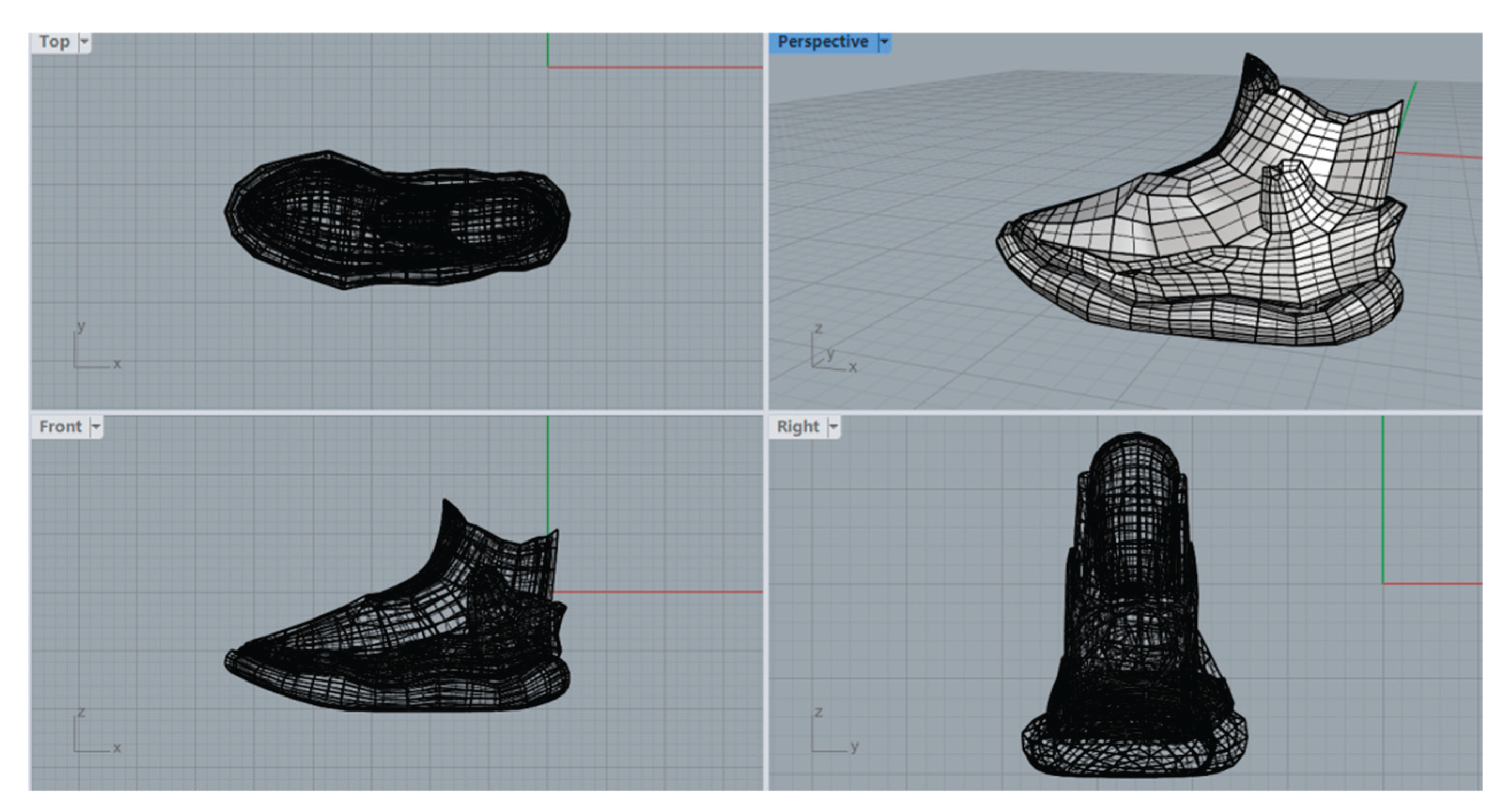
Task: Click the red X-axis line in Top viewport
Action: (655, 68)
